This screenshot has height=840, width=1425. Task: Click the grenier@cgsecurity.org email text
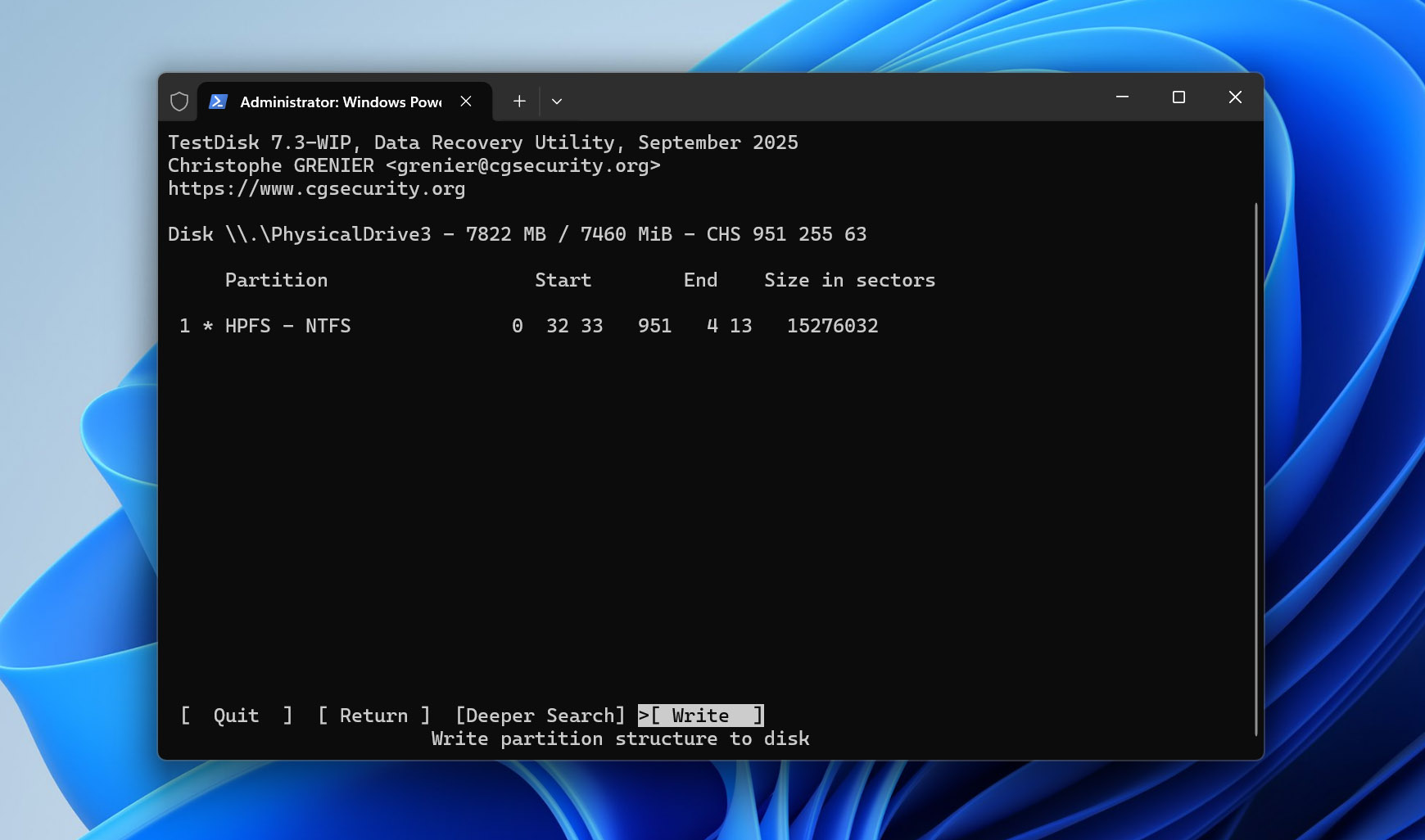point(523,165)
